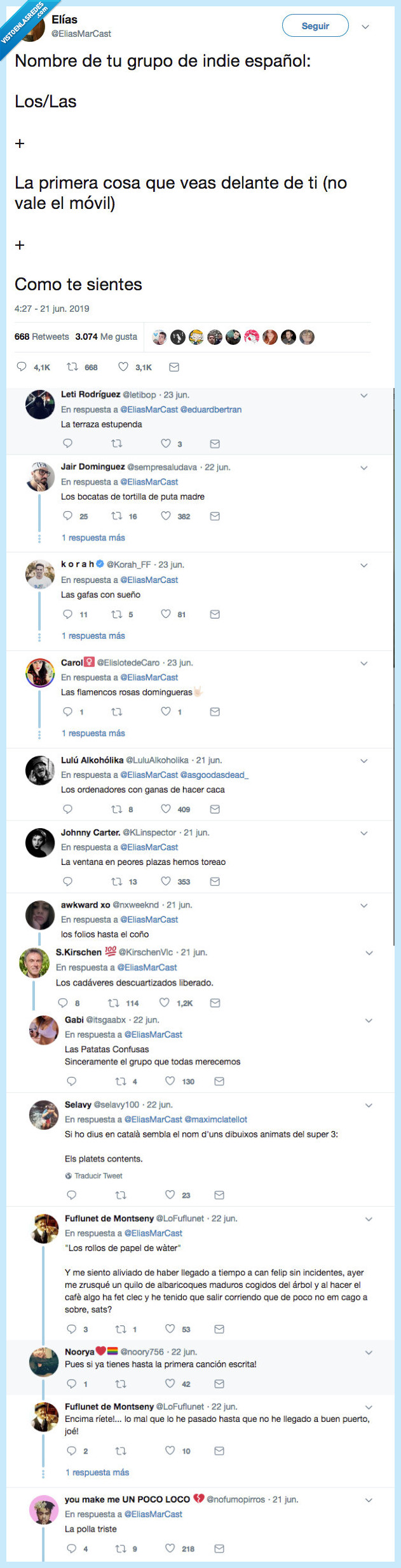Retweet S.Kirschen's cadáveres tweet
This screenshot has width=401, height=1568.
tap(114, 1003)
